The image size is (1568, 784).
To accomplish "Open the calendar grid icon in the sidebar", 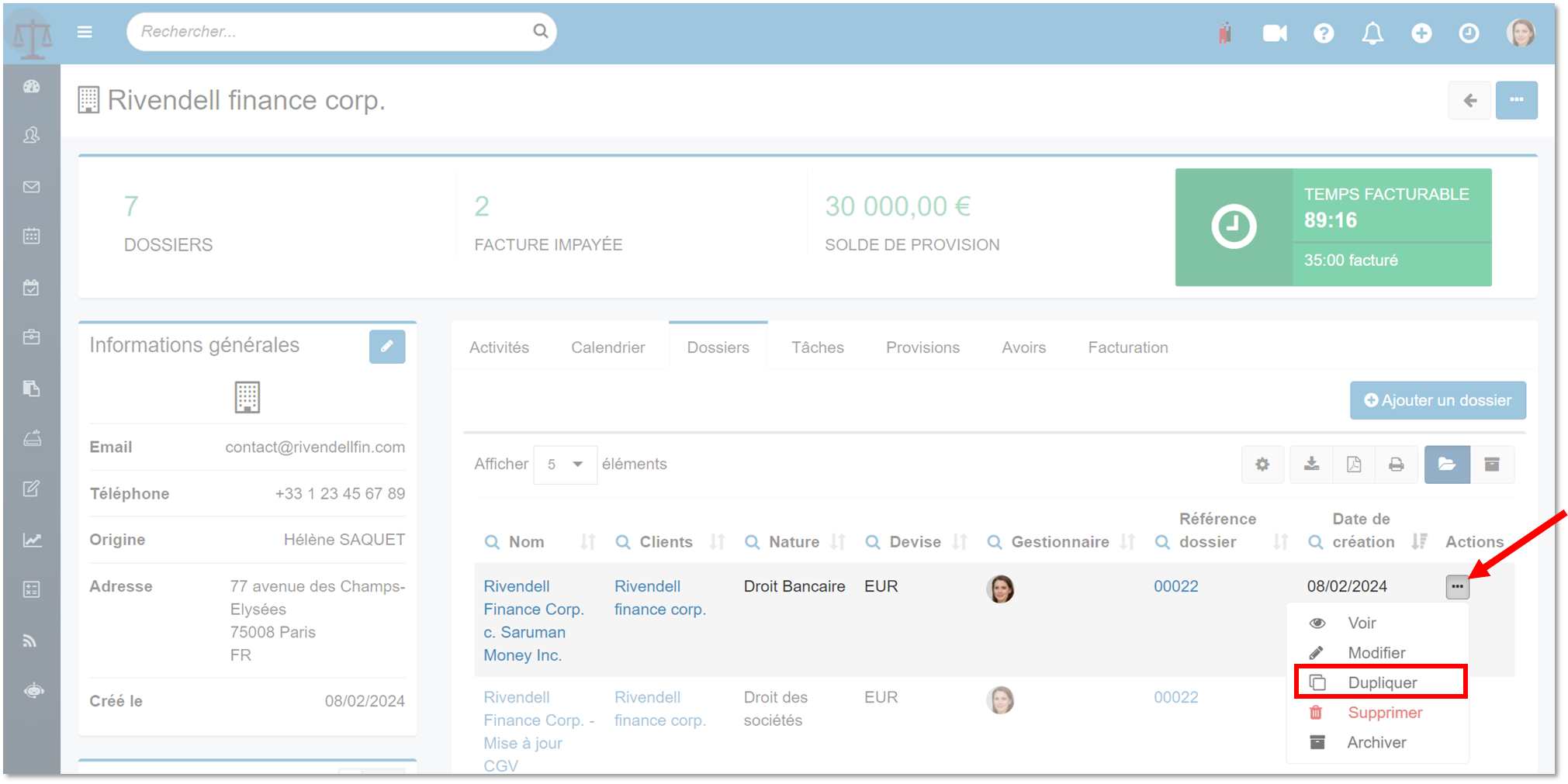I will coord(32,237).
